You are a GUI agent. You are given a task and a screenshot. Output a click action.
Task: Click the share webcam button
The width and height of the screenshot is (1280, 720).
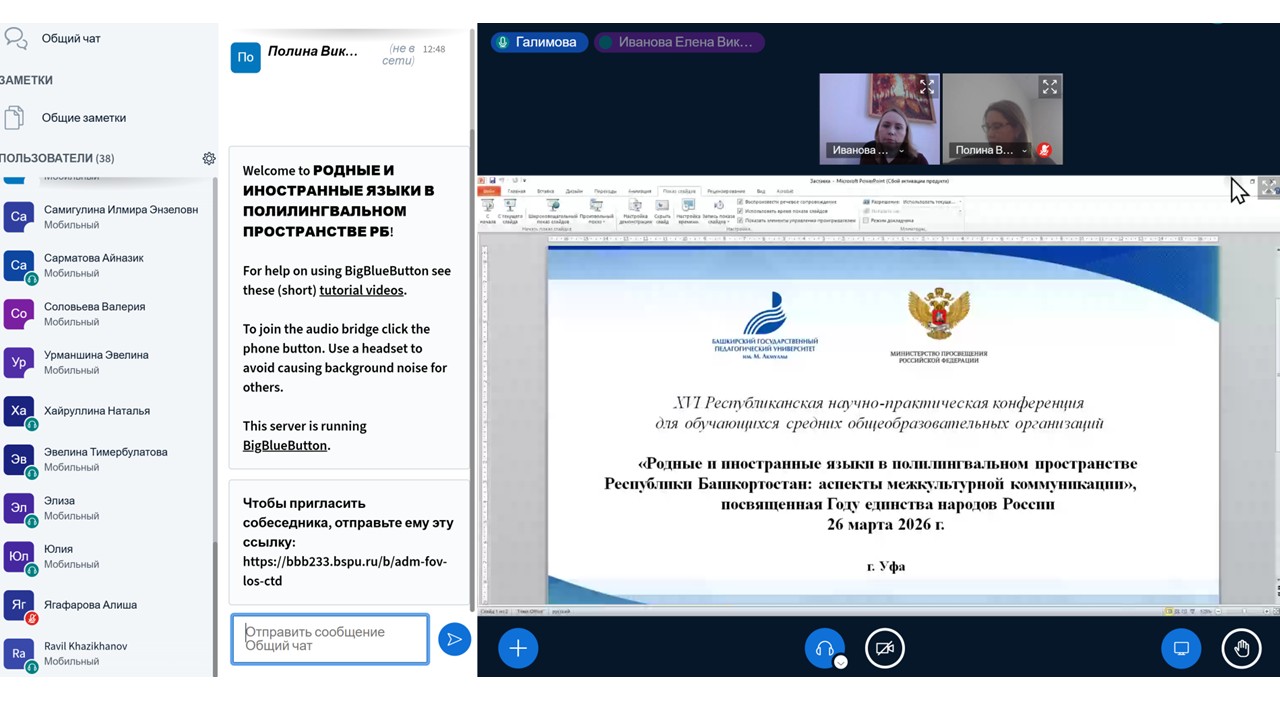point(884,648)
